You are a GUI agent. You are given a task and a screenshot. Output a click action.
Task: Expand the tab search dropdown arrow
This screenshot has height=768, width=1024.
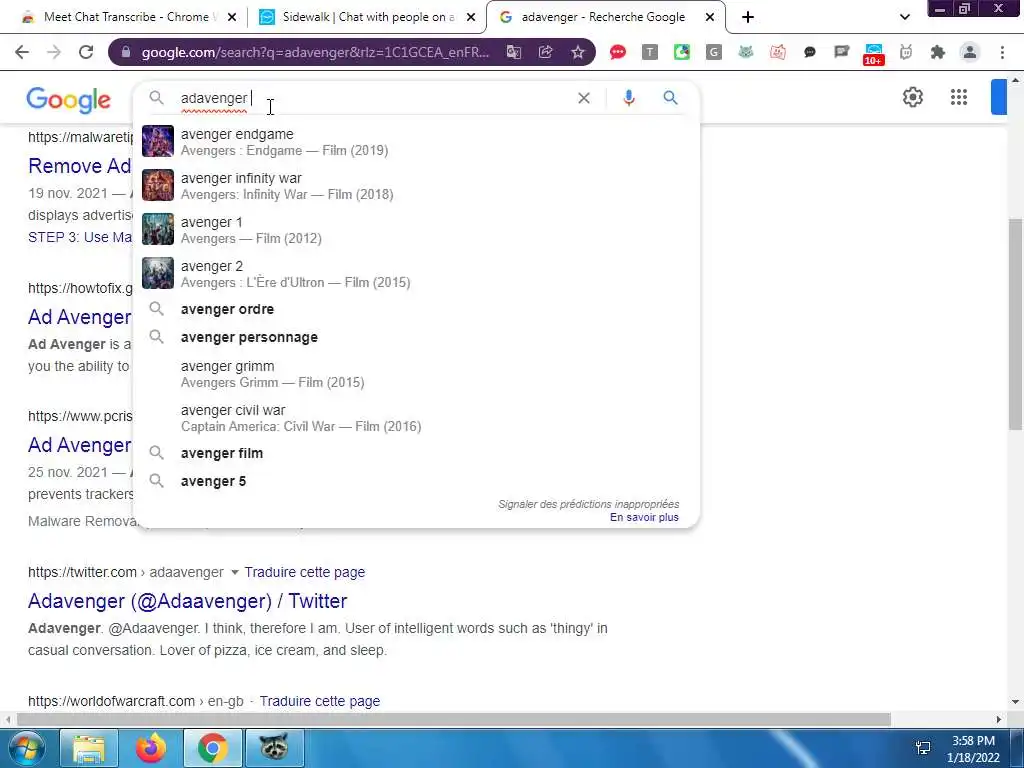904,17
